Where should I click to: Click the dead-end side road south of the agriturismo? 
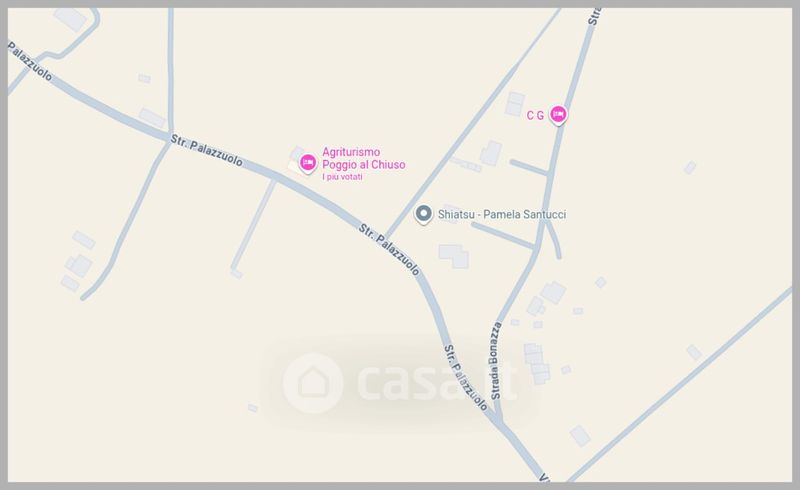click(253, 226)
